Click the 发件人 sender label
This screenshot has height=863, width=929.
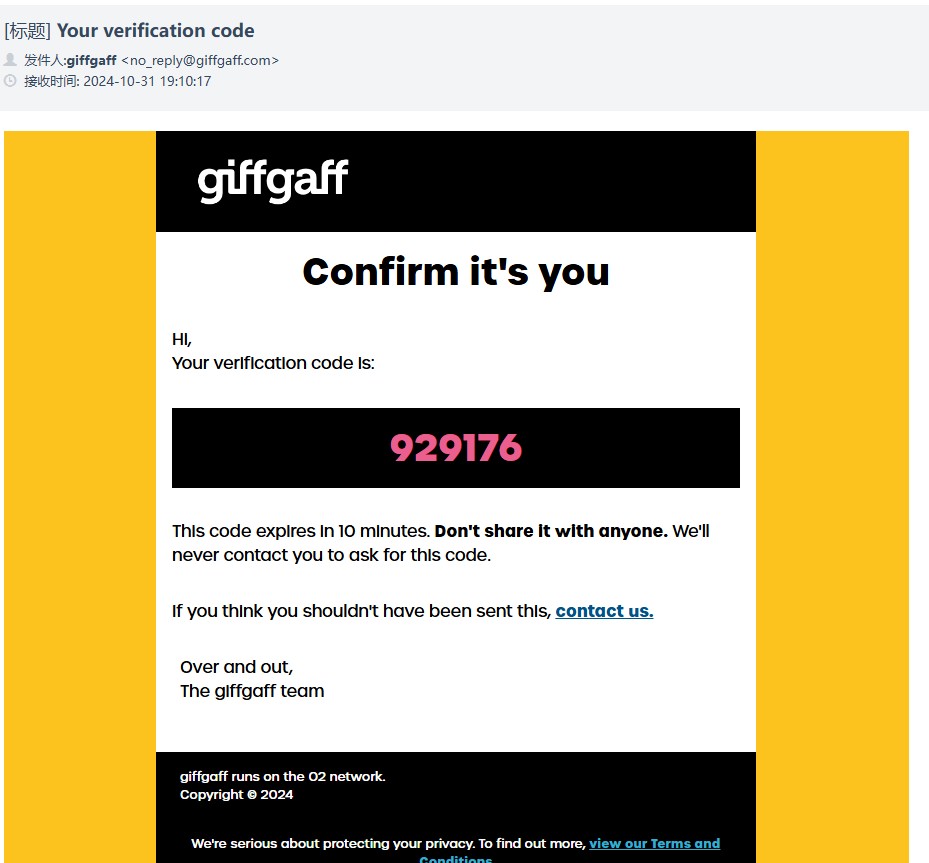coord(44,60)
